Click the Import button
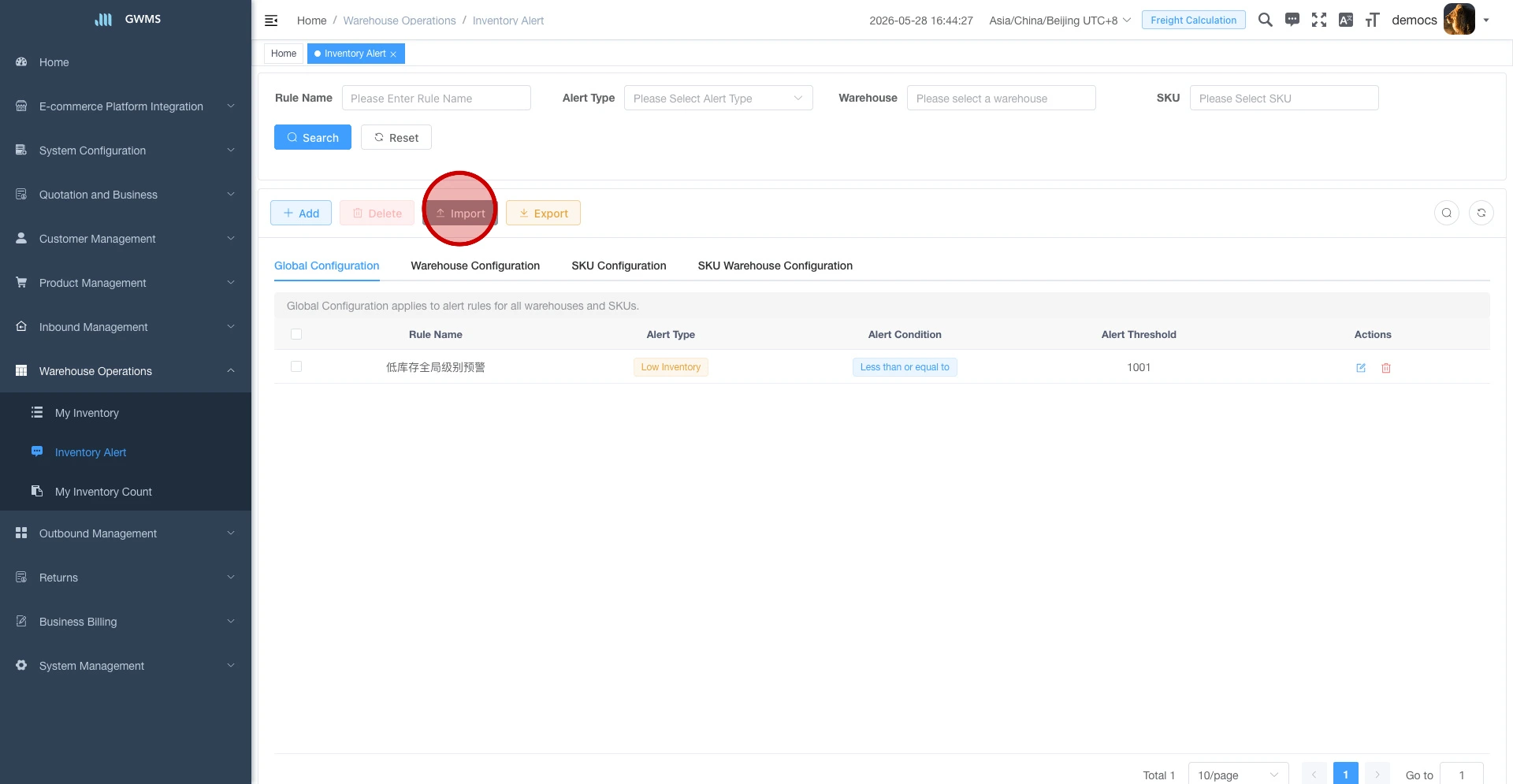Viewport: 1513px width, 784px height. 460,213
